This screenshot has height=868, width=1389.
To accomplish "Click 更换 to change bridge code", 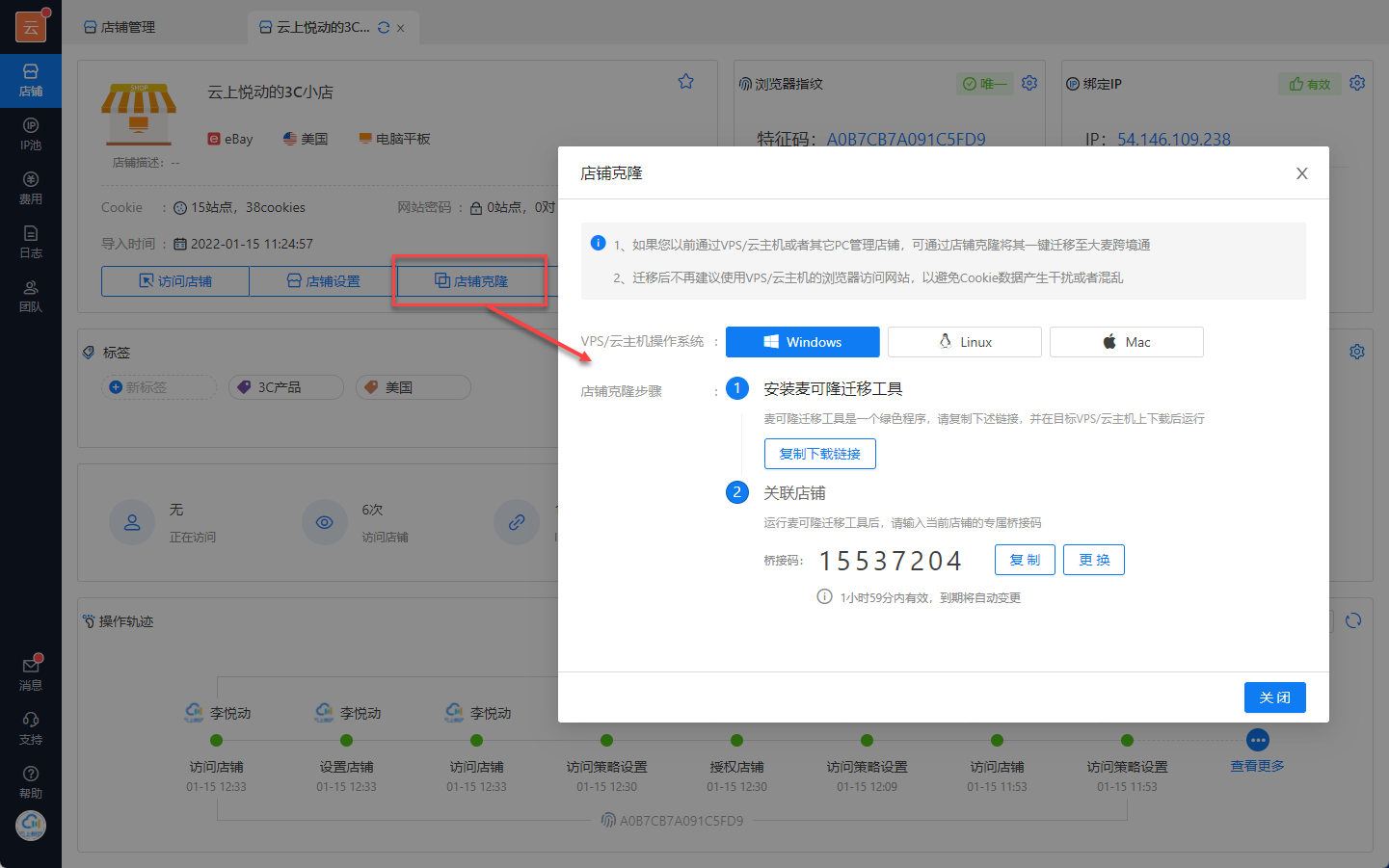I will (1093, 560).
